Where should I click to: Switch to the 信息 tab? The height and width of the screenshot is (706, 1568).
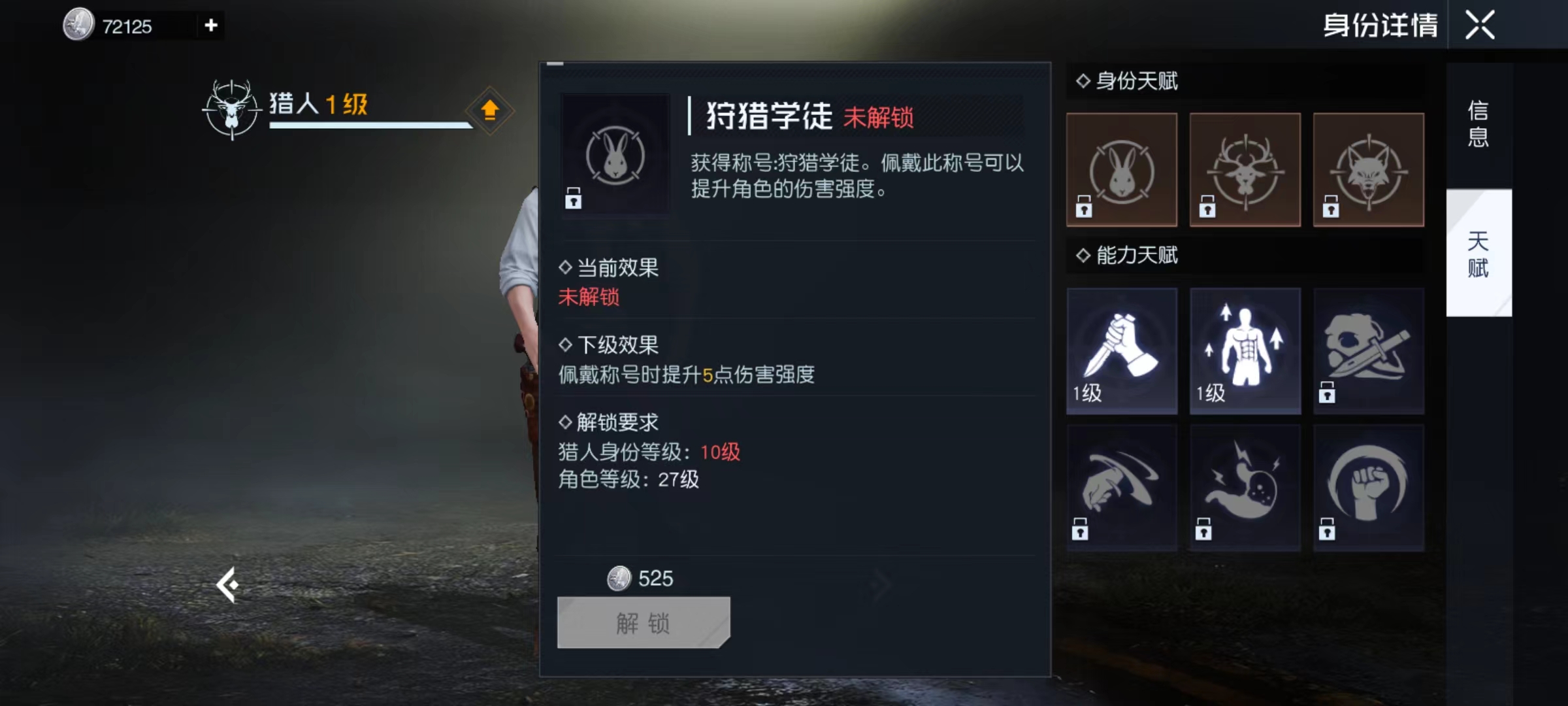(1478, 124)
